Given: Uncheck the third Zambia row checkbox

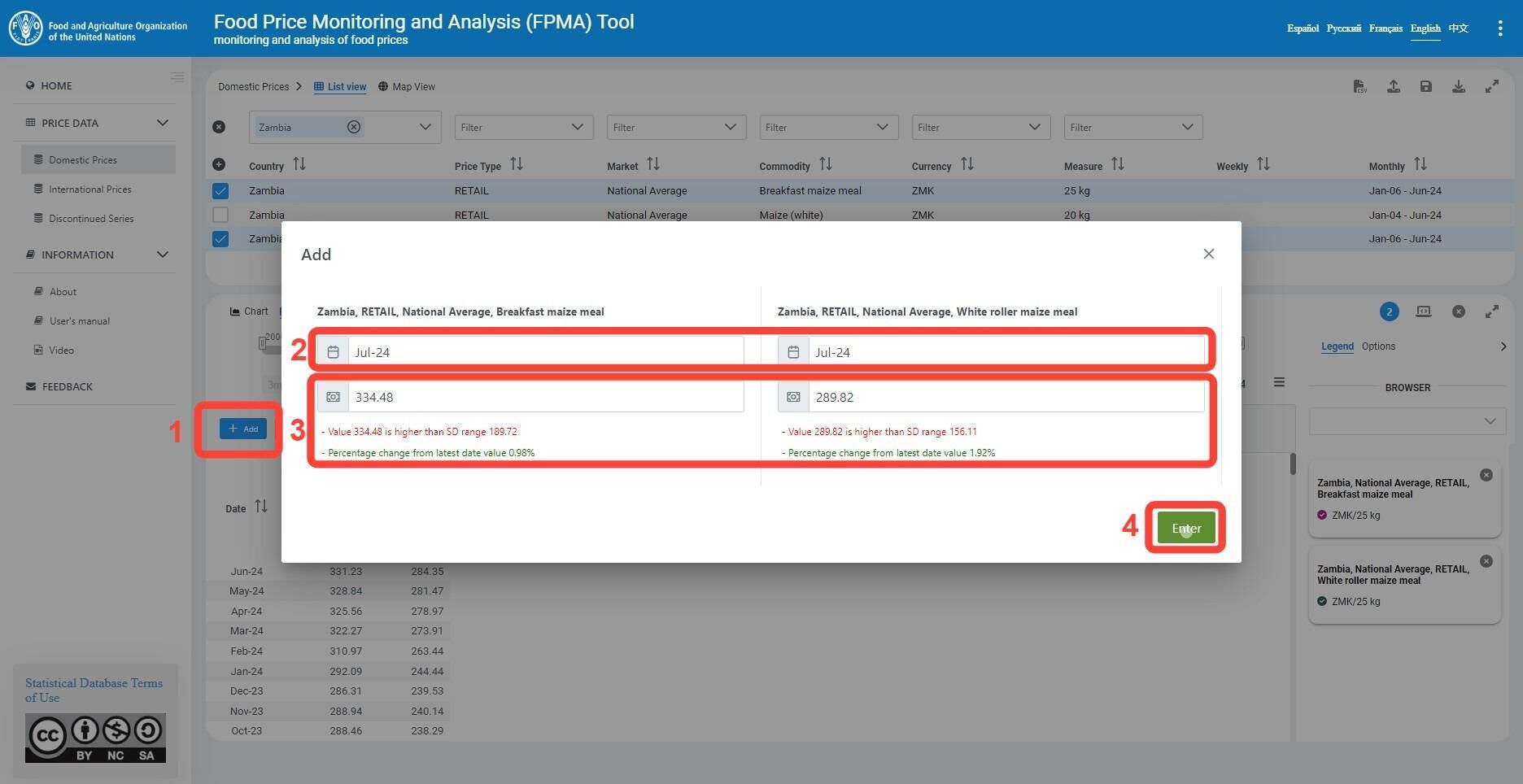Looking at the screenshot, I should [220, 239].
